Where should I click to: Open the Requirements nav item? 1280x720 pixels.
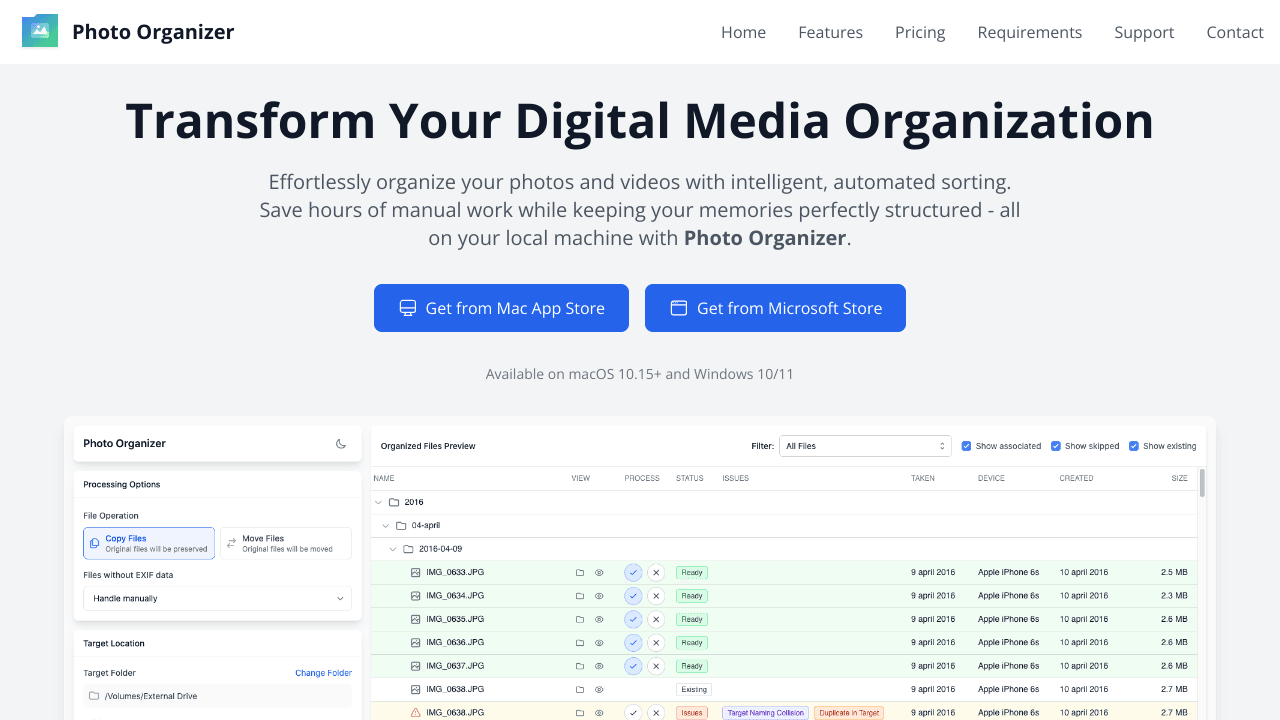coord(1030,32)
